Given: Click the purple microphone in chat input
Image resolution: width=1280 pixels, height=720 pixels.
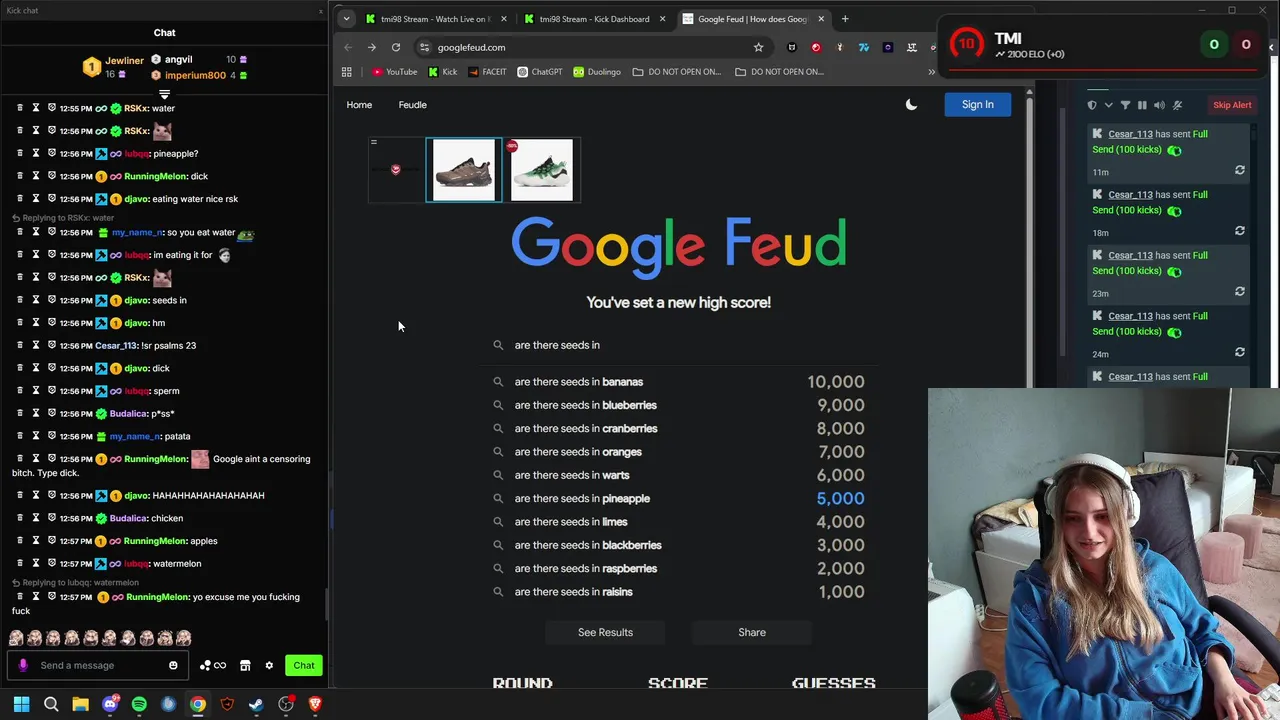Looking at the screenshot, I should click(x=23, y=665).
